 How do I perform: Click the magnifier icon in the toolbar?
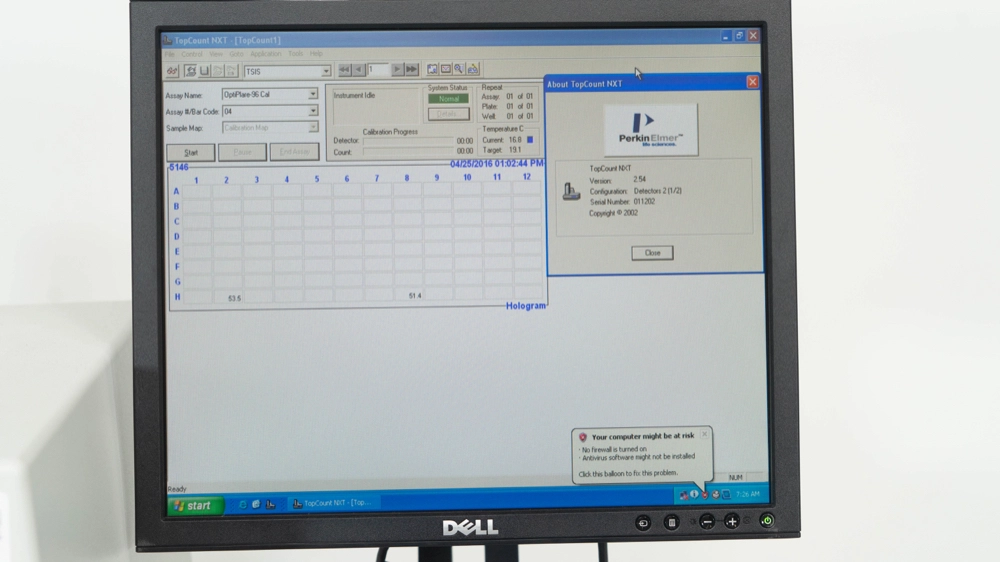459,70
